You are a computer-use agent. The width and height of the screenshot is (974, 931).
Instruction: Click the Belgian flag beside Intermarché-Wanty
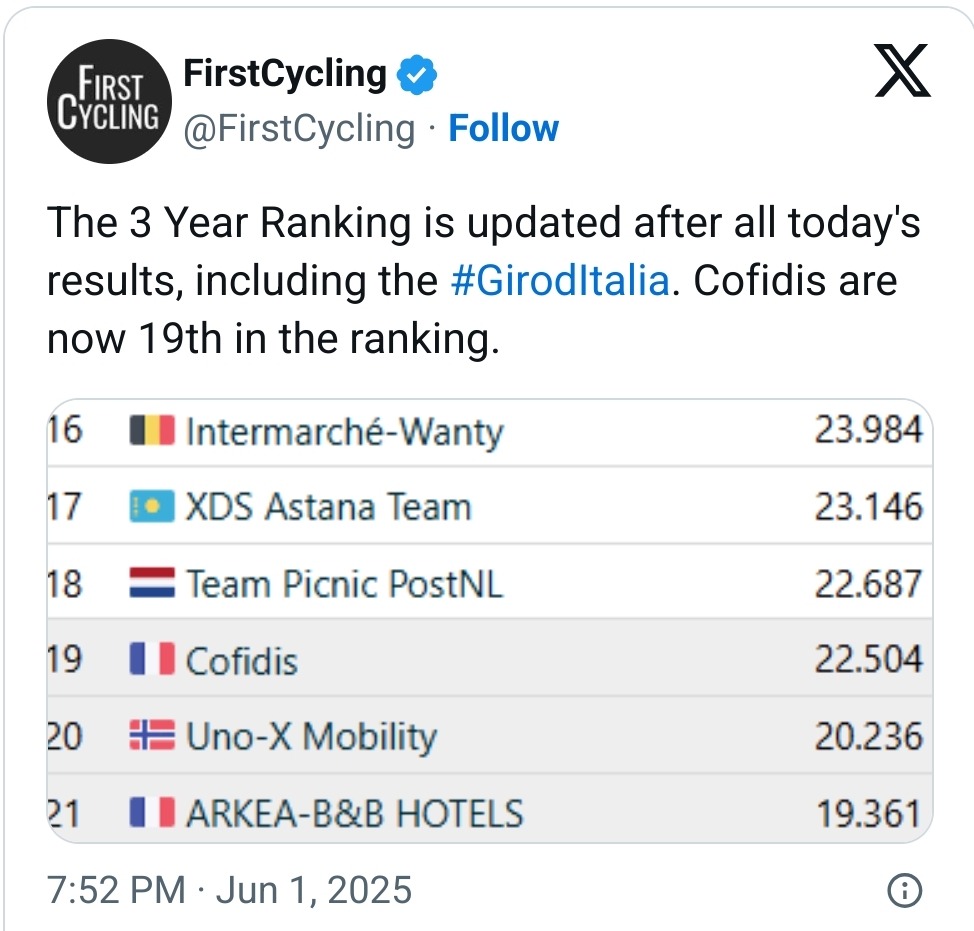(152, 432)
